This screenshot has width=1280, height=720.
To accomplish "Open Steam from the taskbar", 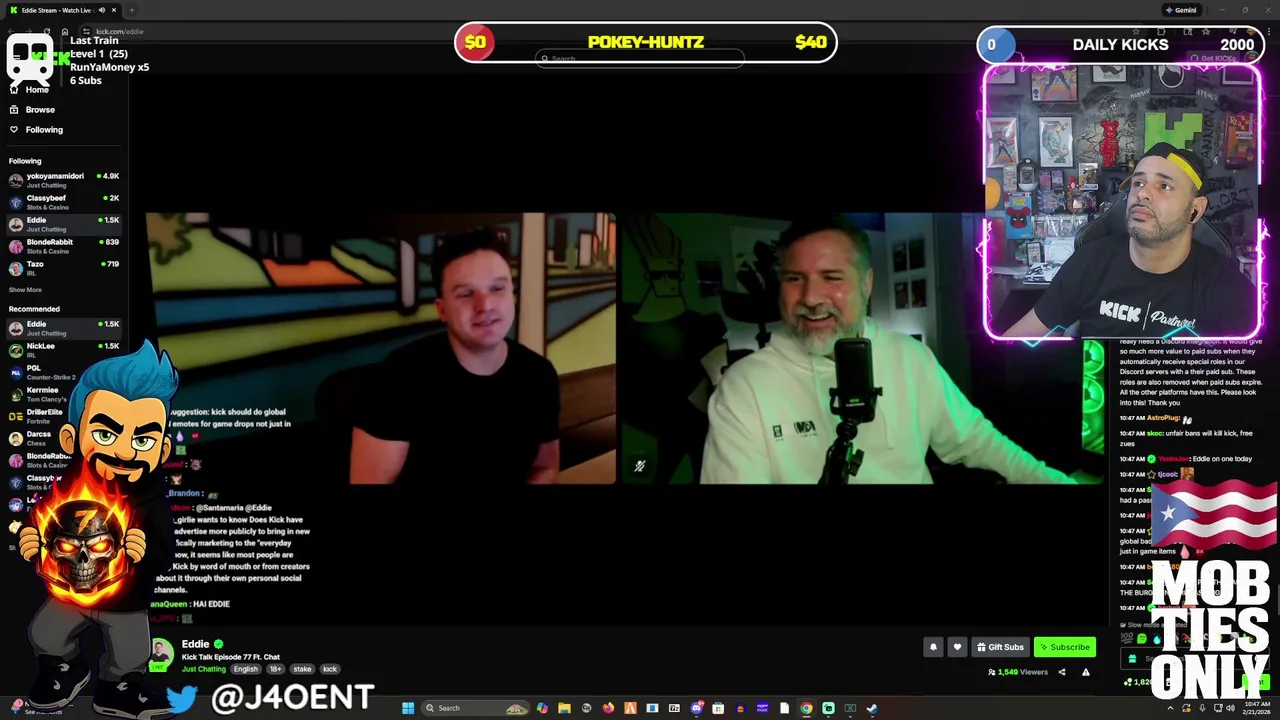I will 872,708.
